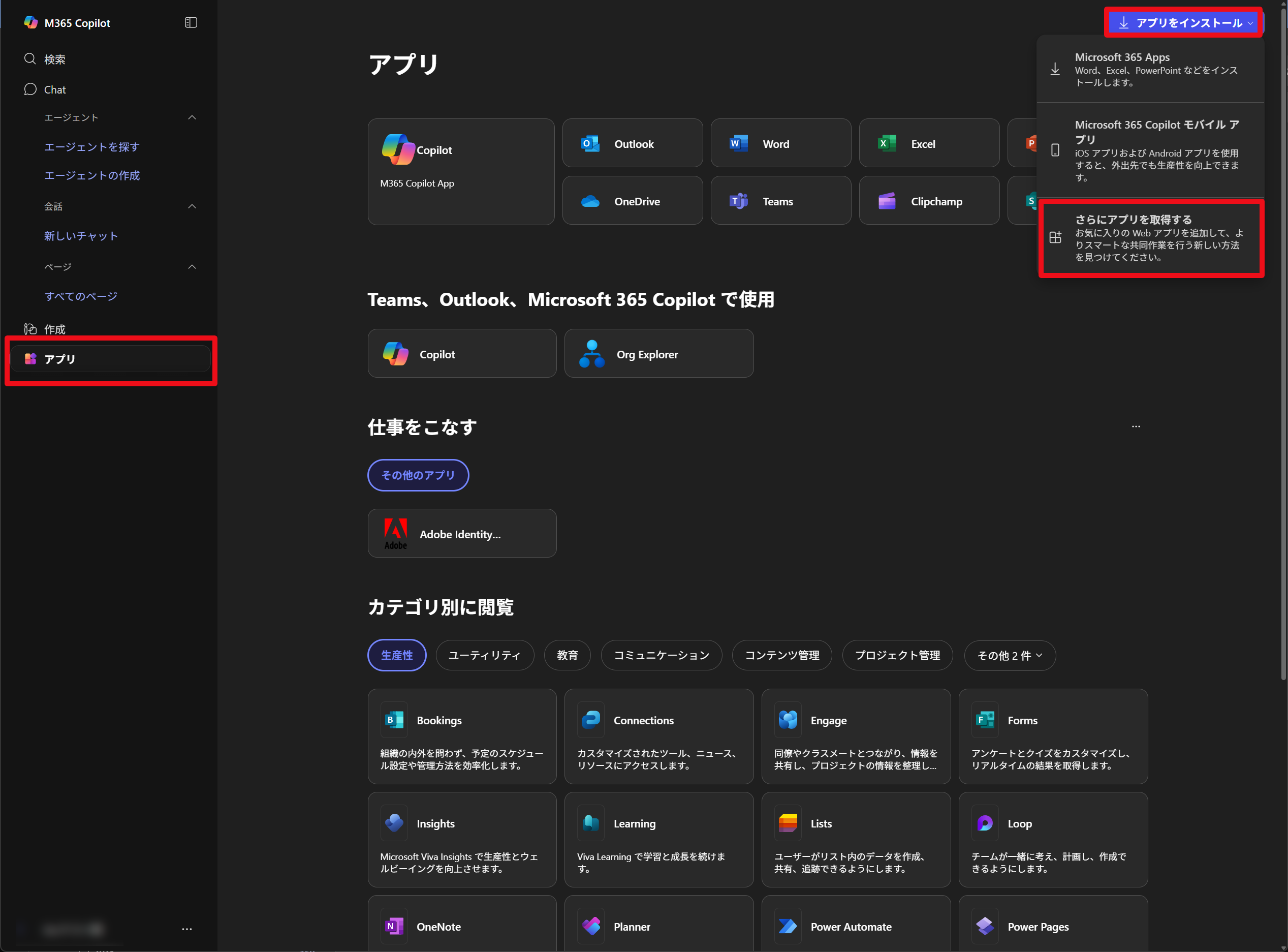Open the Outlook app icon

point(590,143)
